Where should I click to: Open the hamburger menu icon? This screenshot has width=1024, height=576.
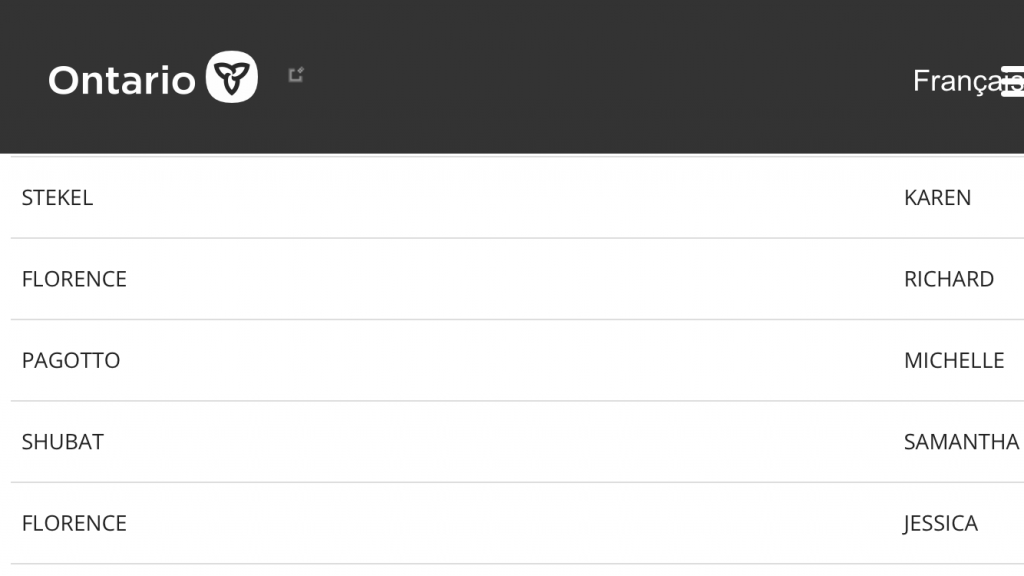pyautogui.click(x=1013, y=81)
